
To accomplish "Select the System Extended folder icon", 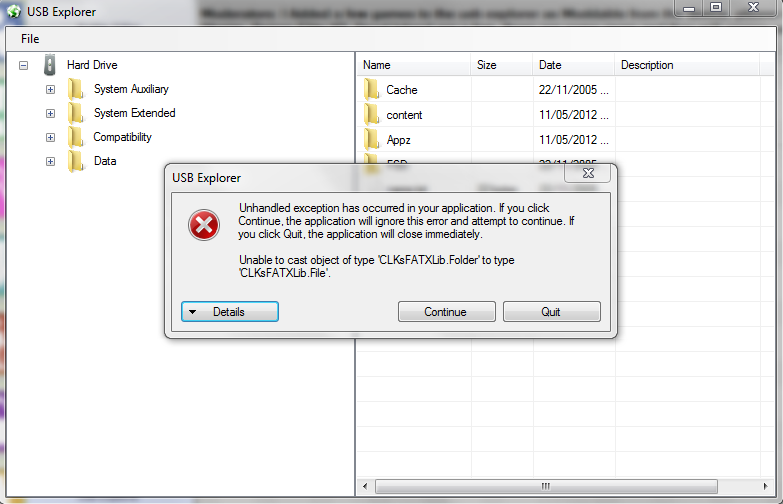I will click(76, 113).
